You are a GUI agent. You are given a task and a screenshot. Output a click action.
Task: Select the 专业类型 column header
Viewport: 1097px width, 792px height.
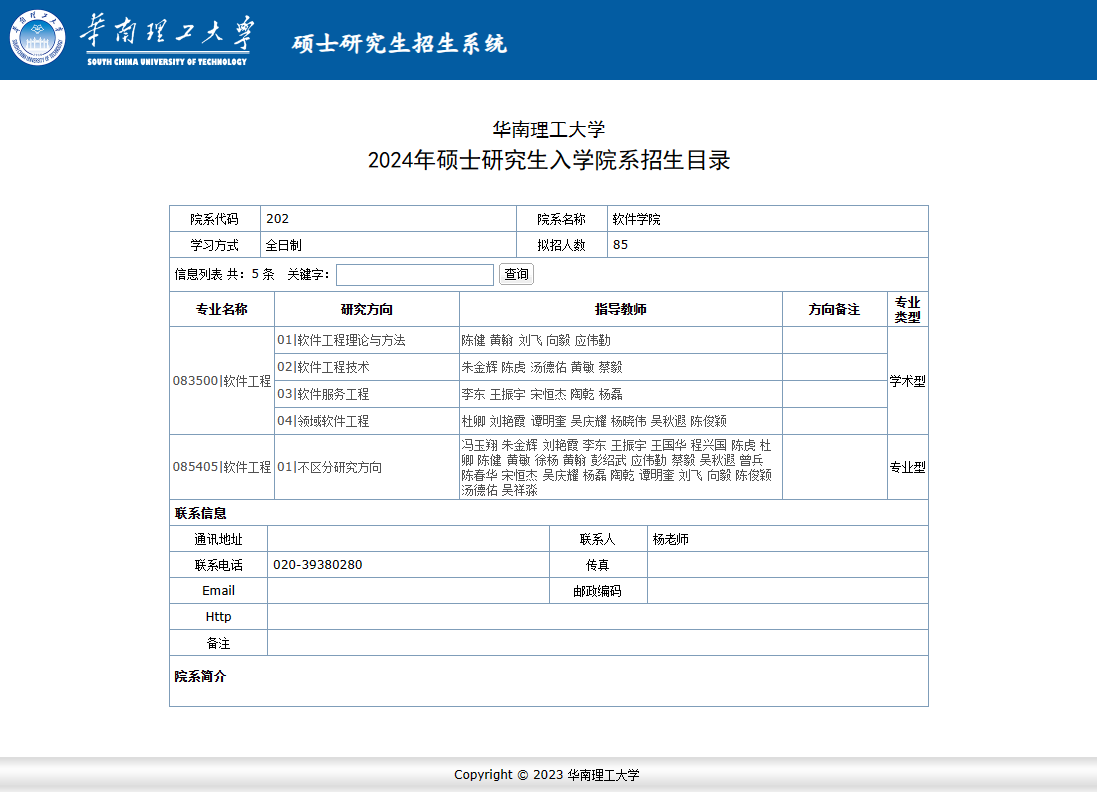907,309
